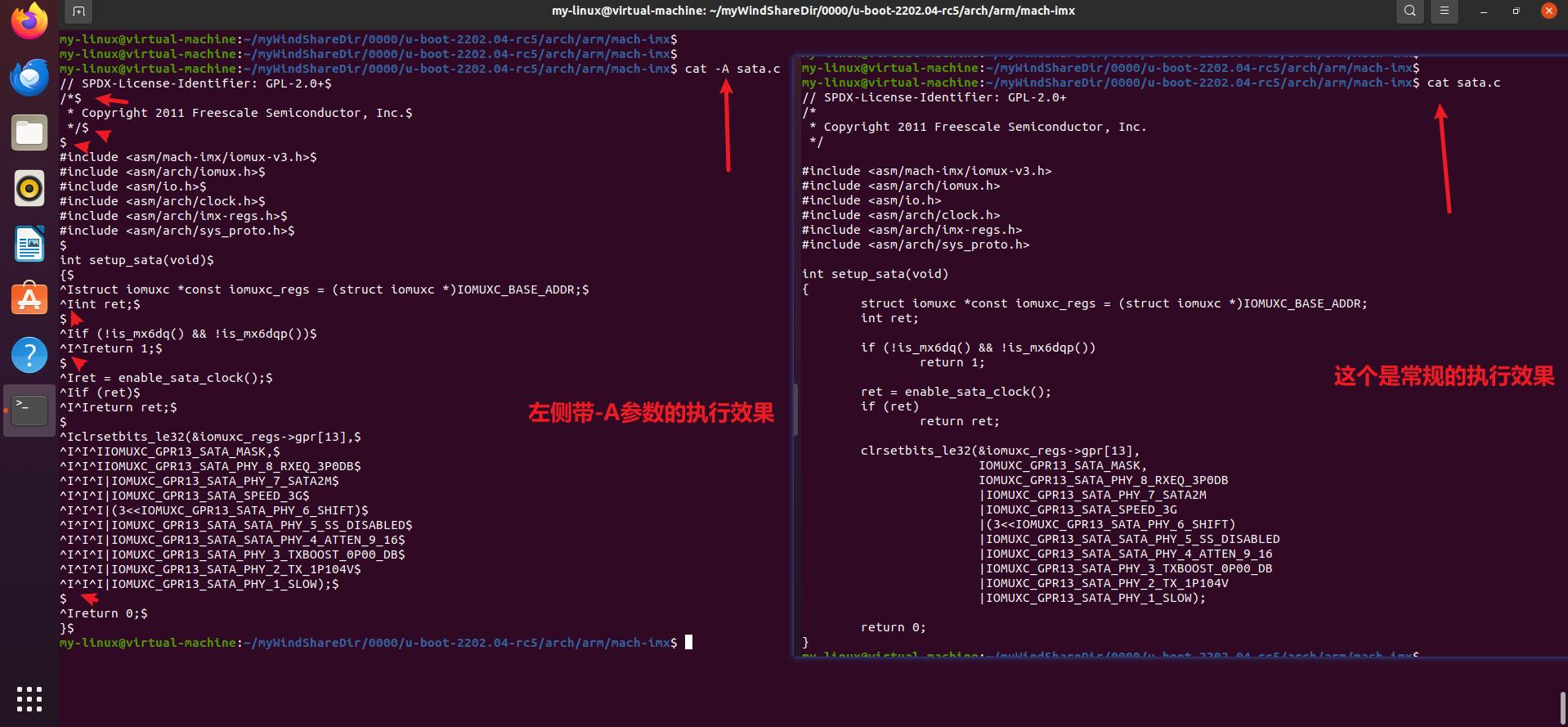Viewport: 1568px width, 727px height.
Task: Click the terminal window title text
Action: pos(813,11)
